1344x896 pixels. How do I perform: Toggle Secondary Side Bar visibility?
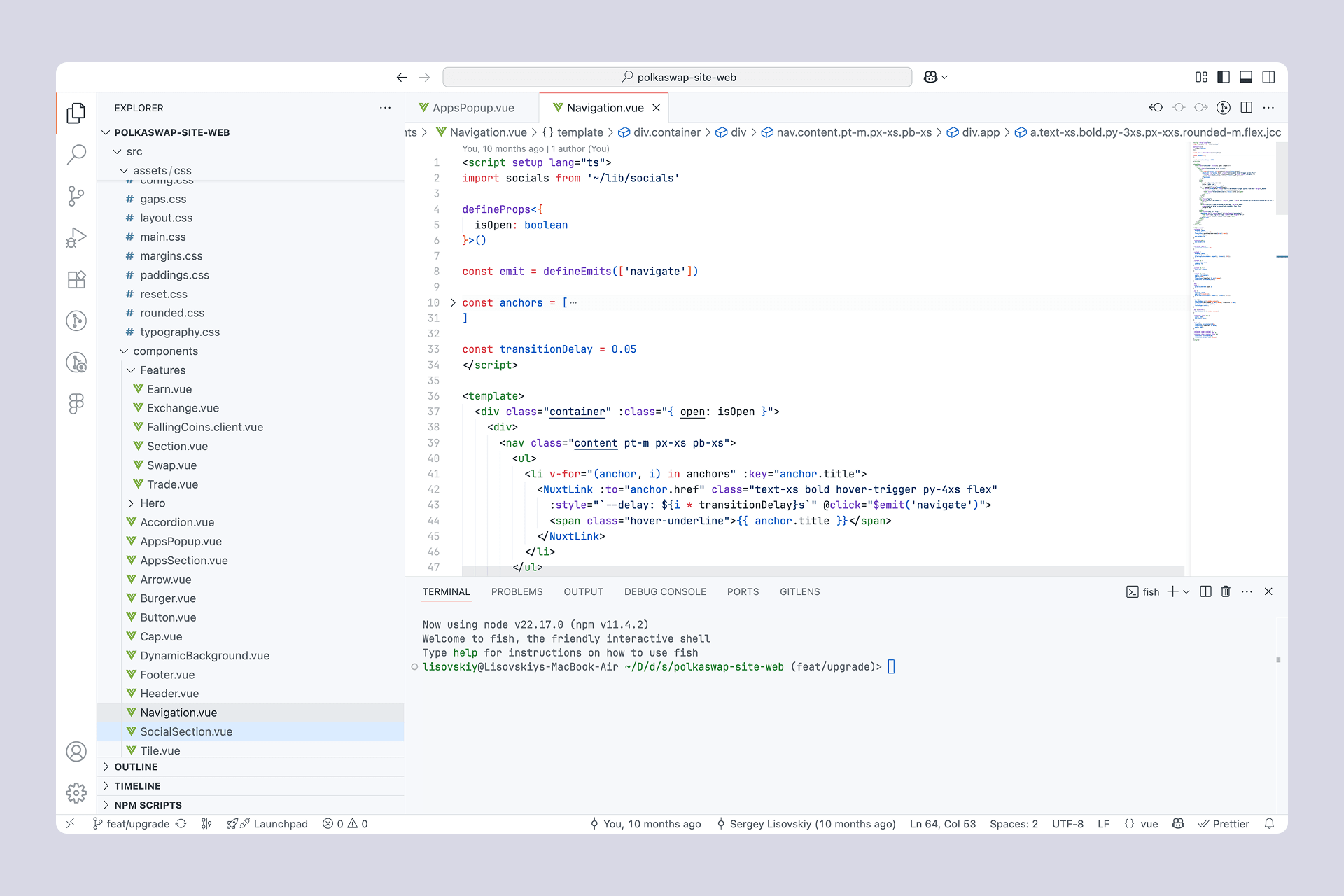pos(1268,77)
